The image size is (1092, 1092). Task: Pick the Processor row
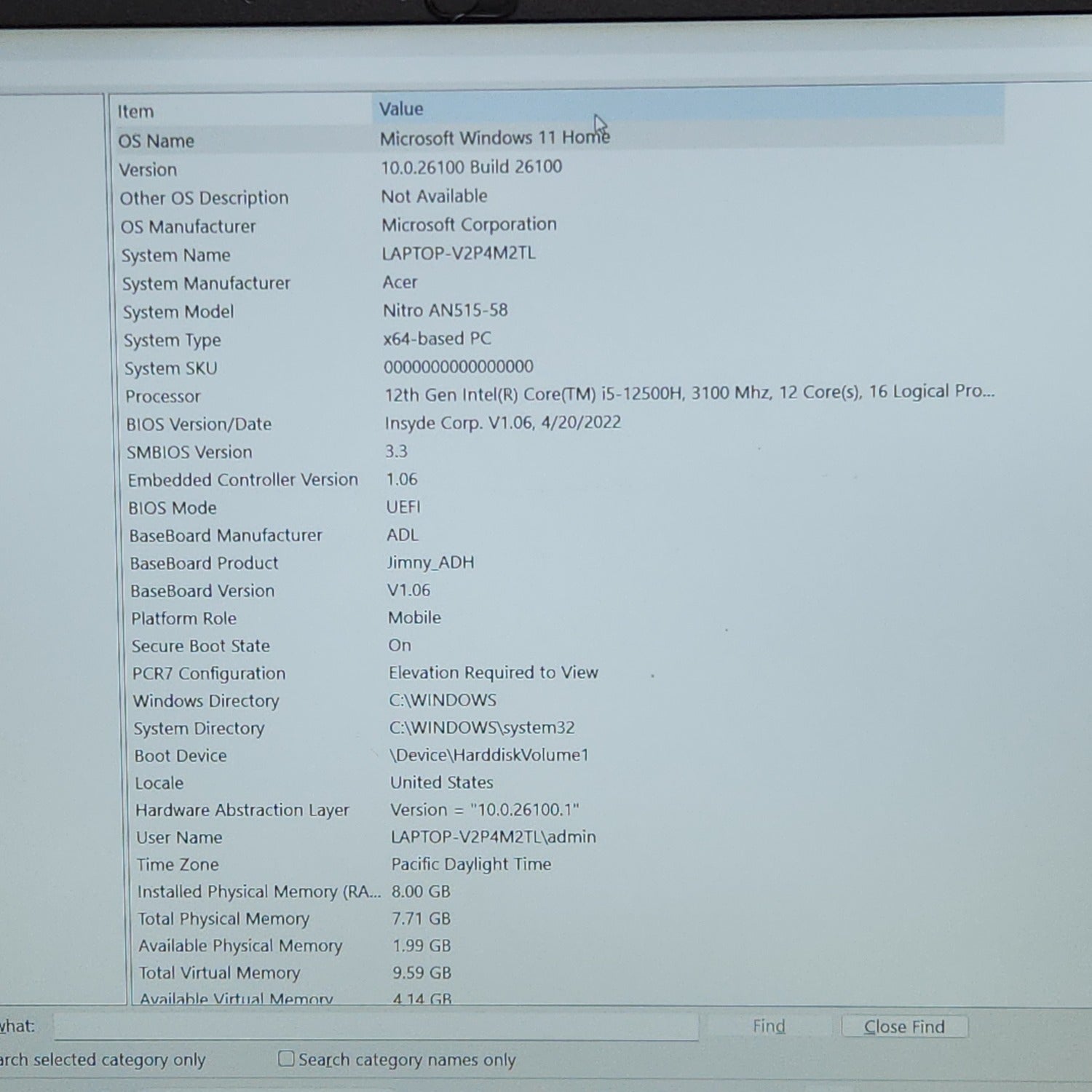point(163,397)
